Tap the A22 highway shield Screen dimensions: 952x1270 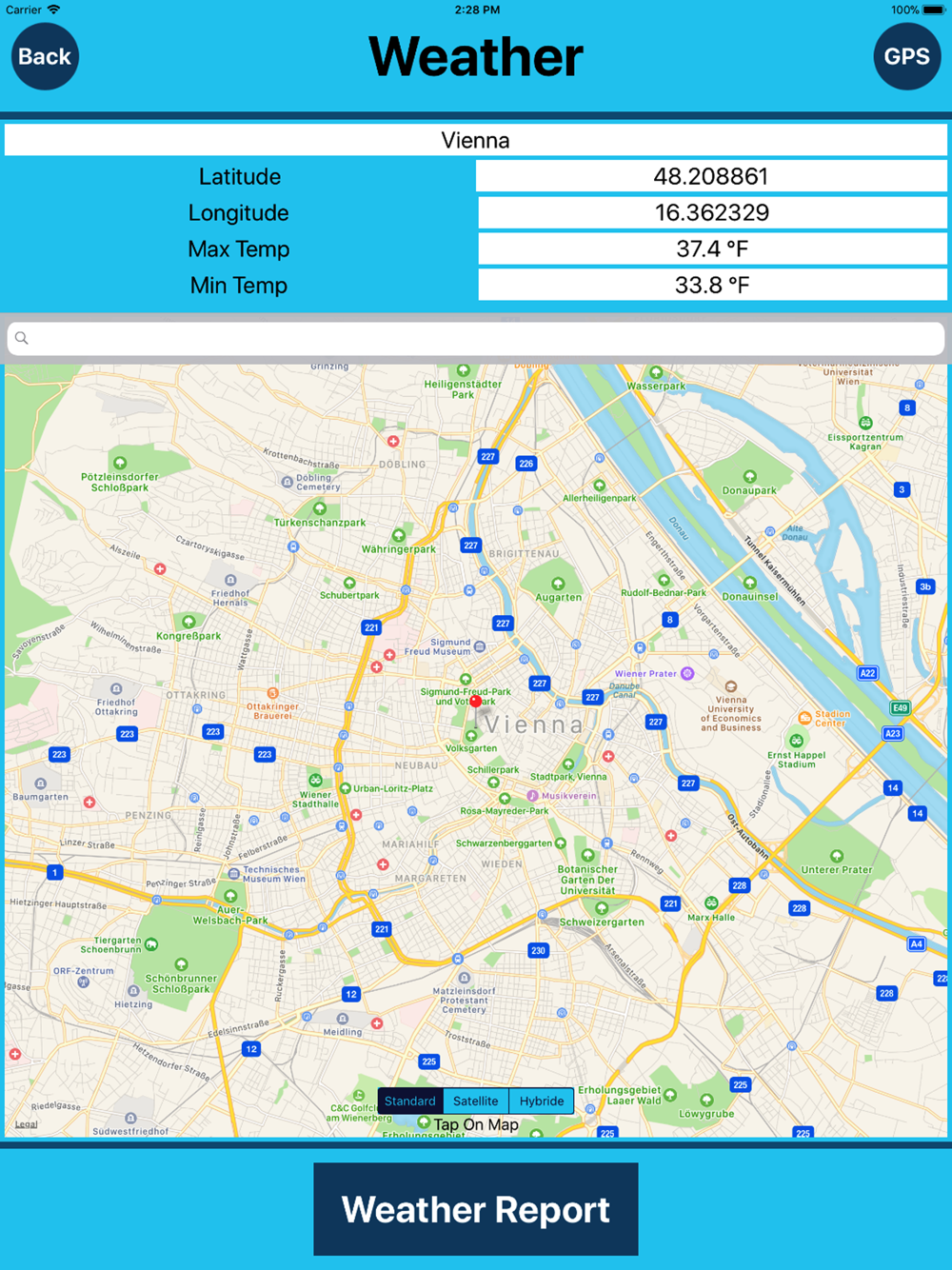867,673
